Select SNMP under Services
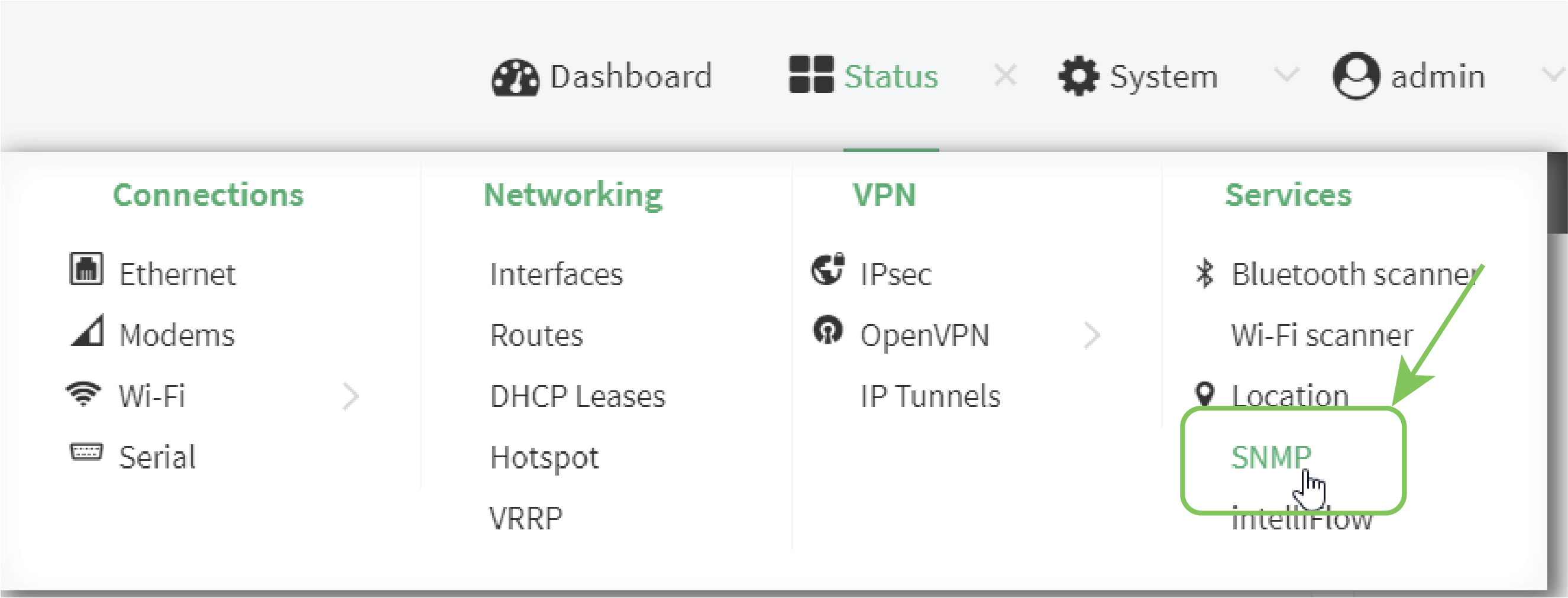 [1271, 457]
